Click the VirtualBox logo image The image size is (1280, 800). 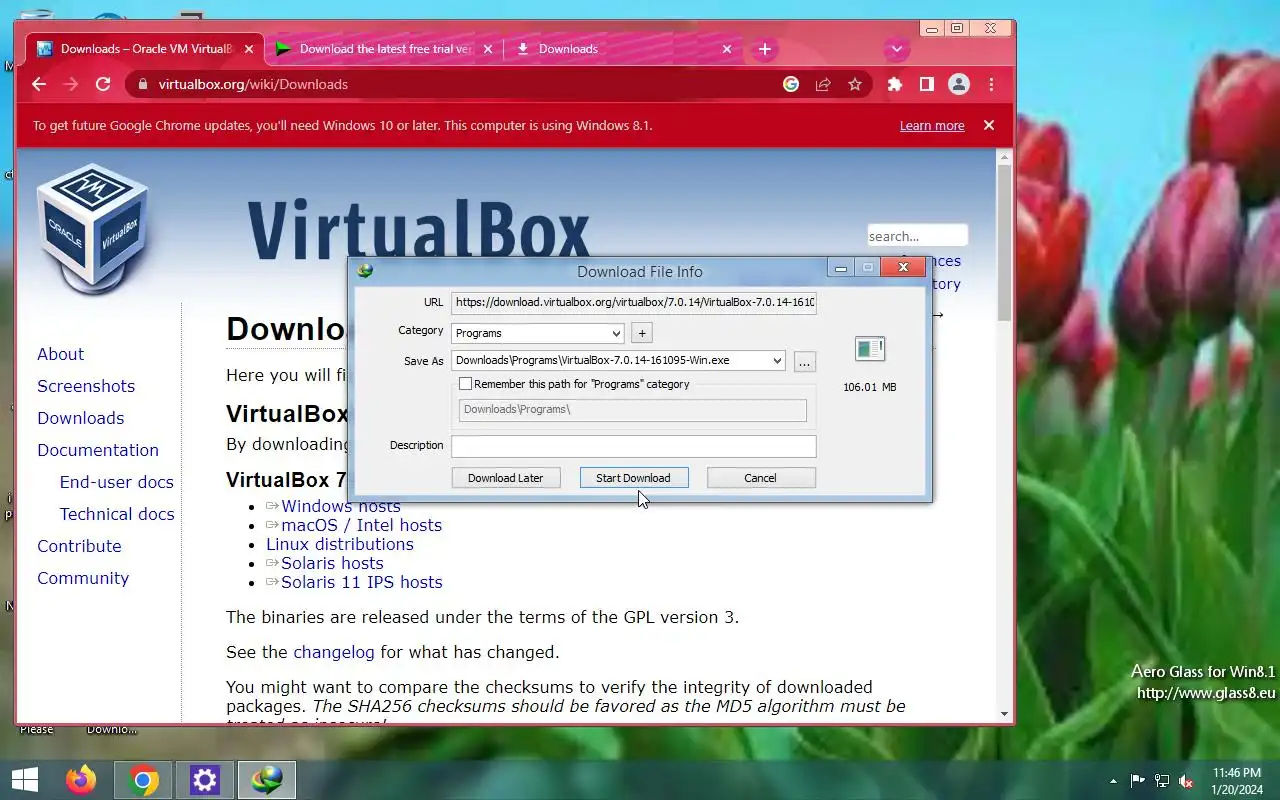tap(93, 228)
